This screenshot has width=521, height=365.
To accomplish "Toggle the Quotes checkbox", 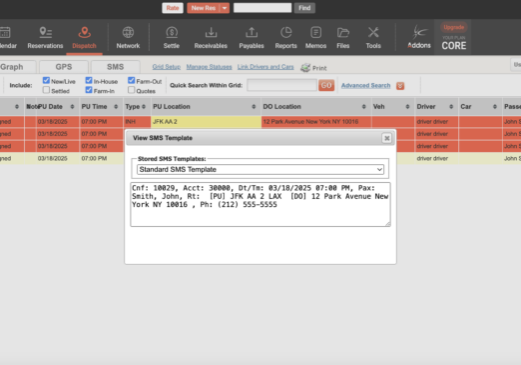I will tap(131, 90).
